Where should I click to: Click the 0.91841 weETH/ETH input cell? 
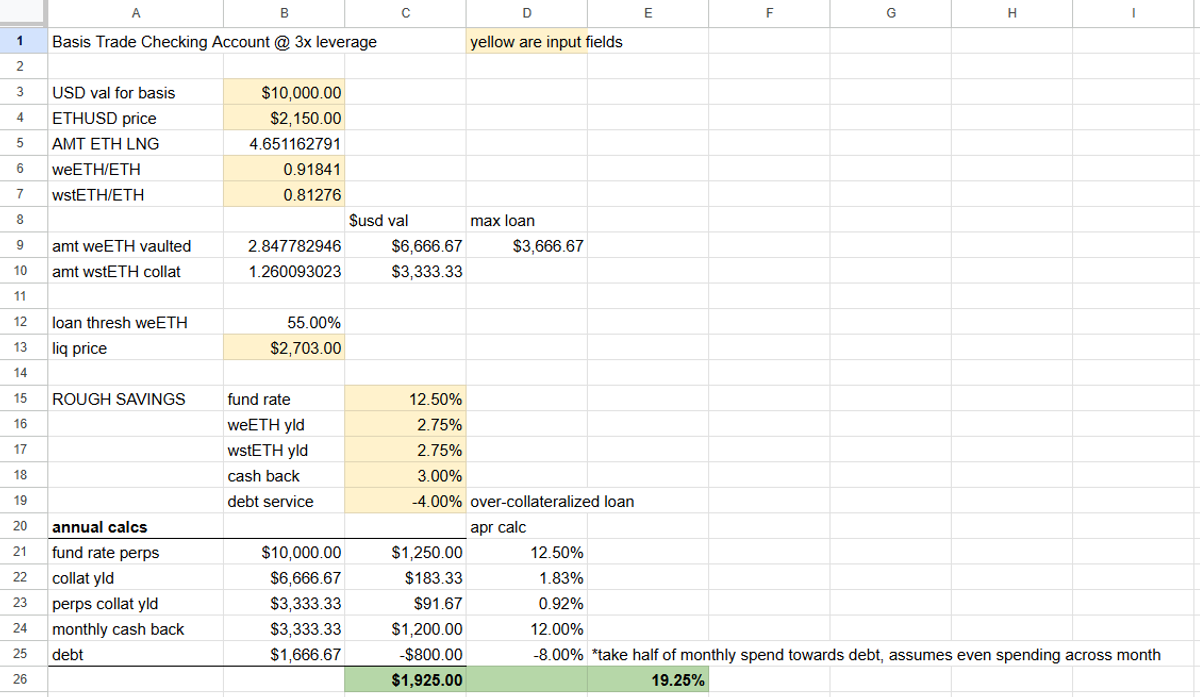coord(285,169)
